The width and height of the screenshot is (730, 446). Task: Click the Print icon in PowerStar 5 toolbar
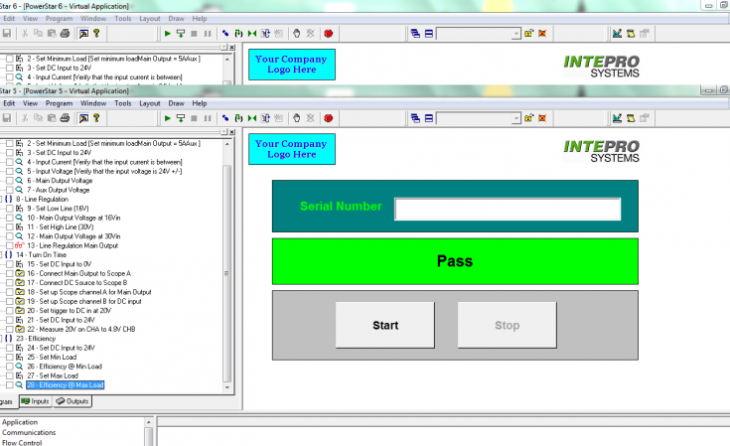click(65, 118)
